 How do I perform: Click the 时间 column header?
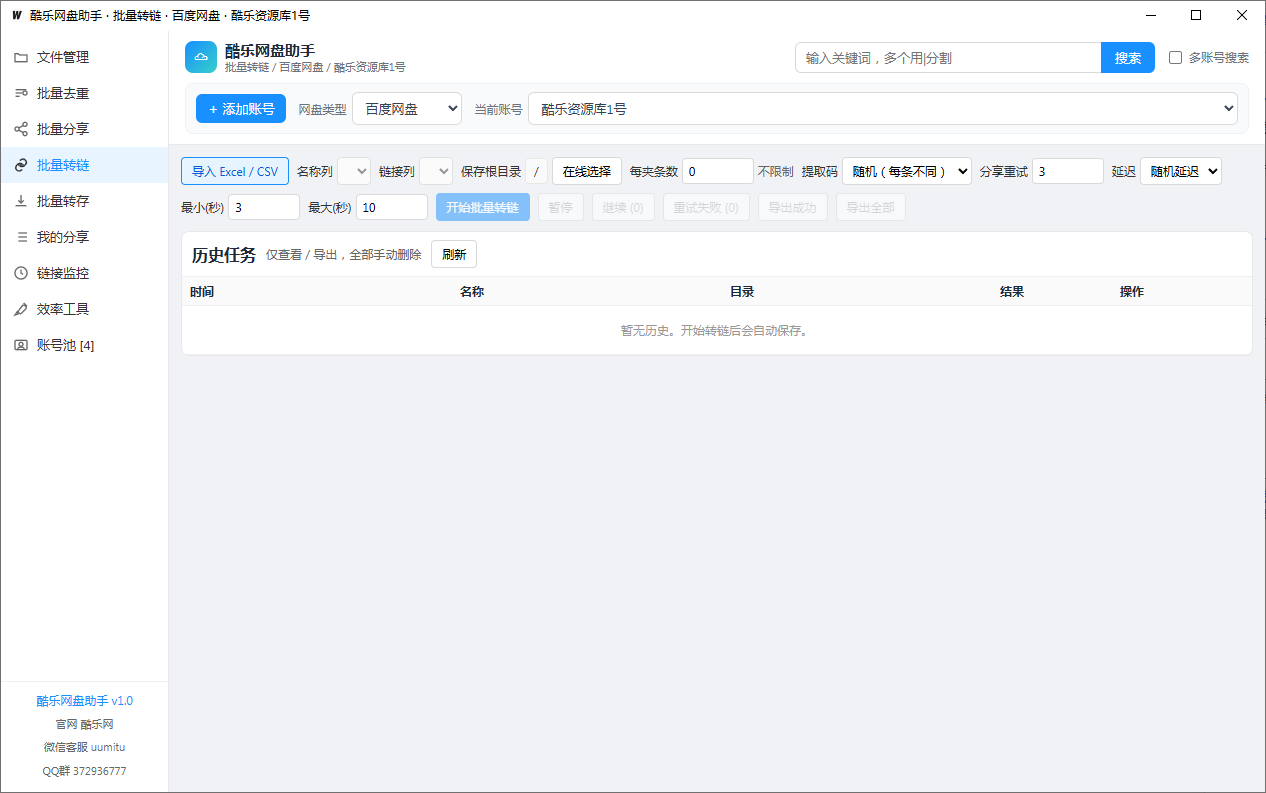(202, 292)
